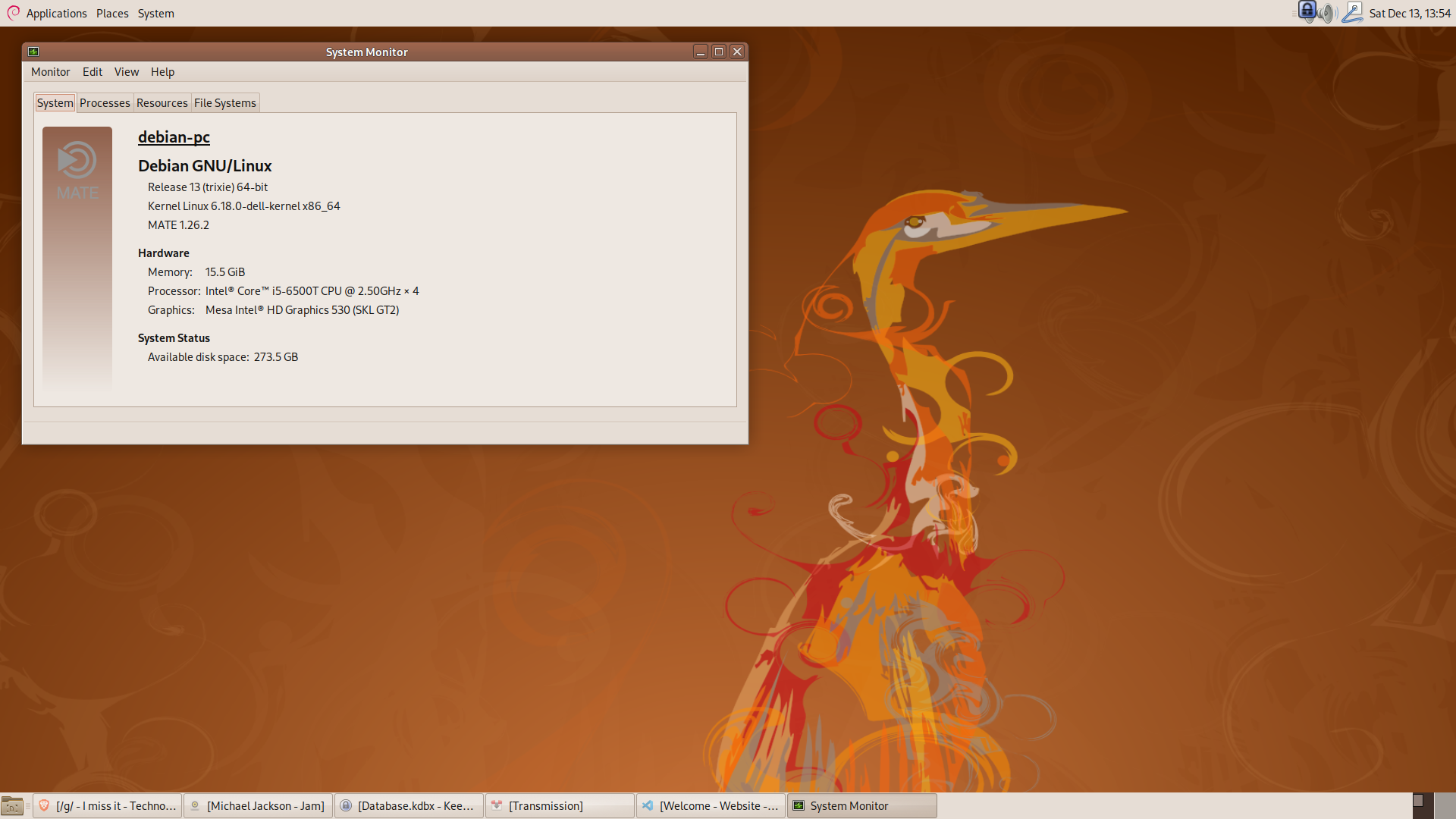Click the MATE logo in the System tab

[77, 171]
